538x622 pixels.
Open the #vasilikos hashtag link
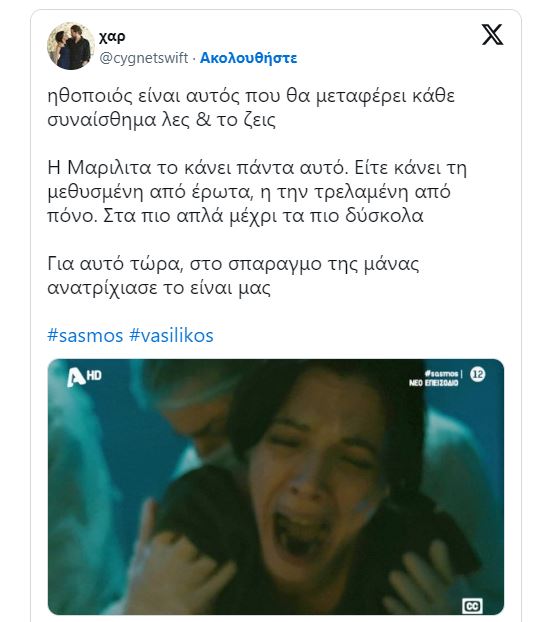pyautogui.click(x=171, y=335)
